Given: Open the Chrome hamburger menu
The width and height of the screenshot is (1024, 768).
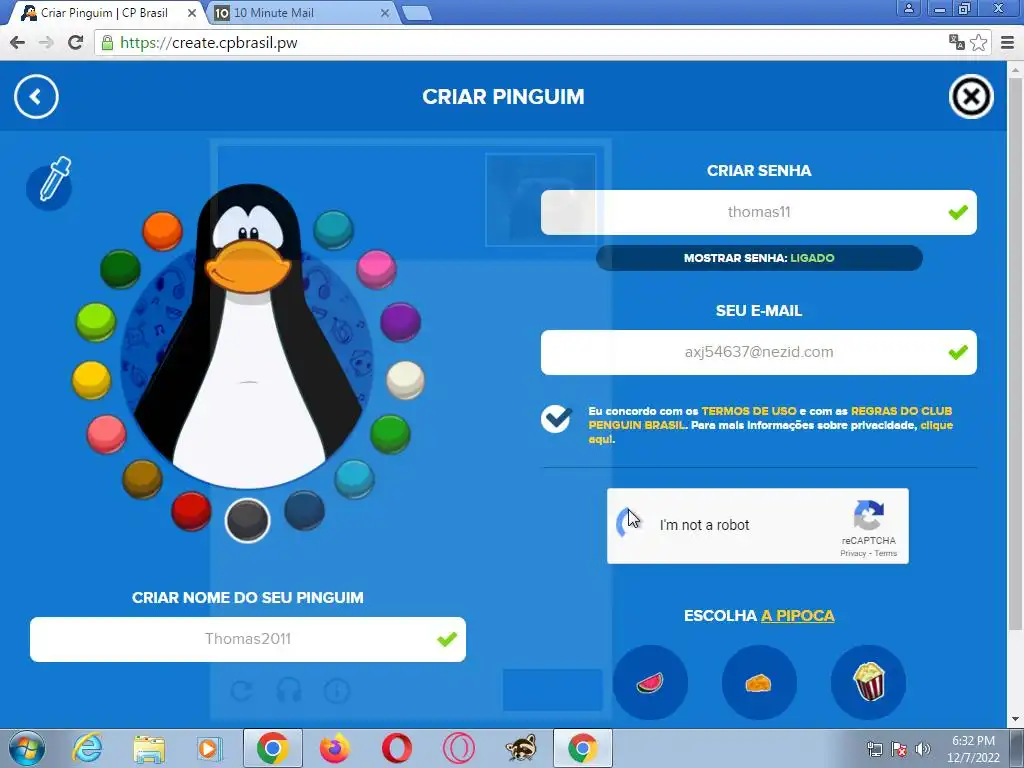Looking at the screenshot, I should pyautogui.click(x=1007, y=42).
